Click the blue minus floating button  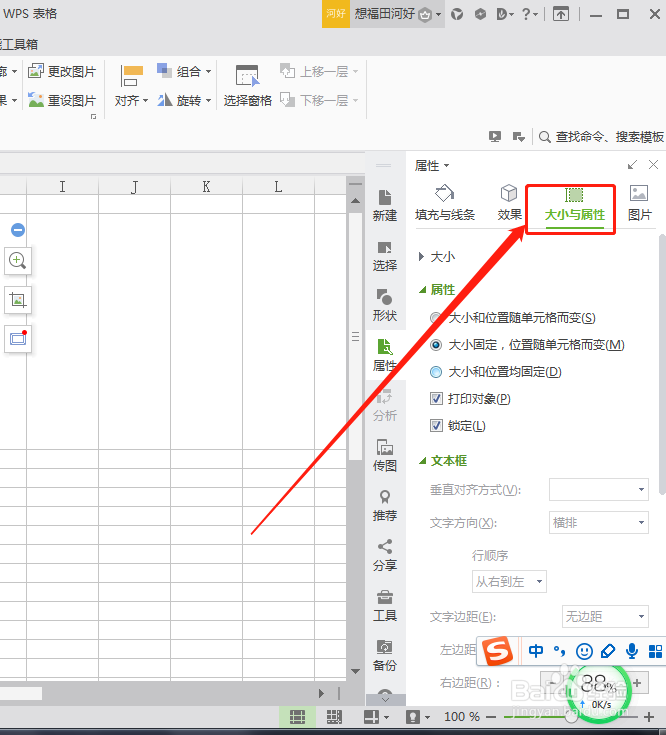(18, 230)
